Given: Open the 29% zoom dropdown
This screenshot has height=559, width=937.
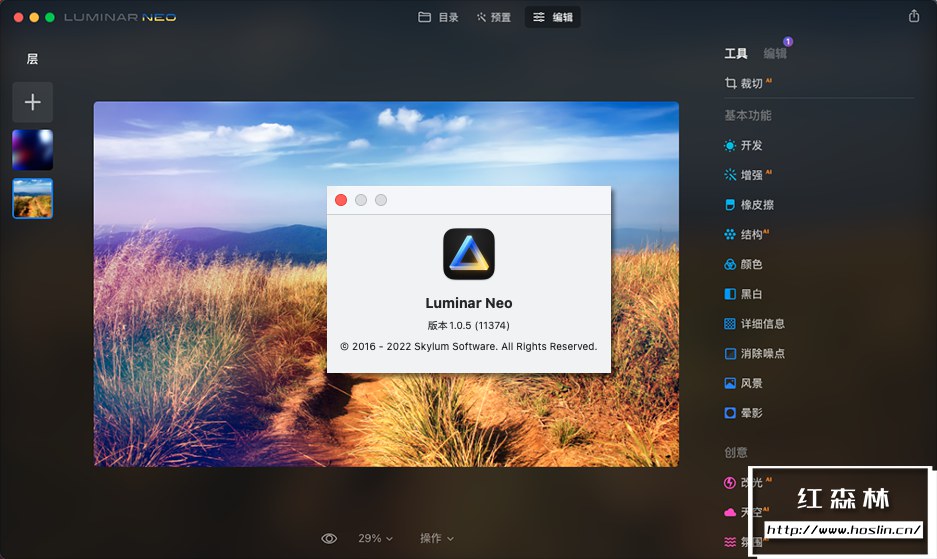Looking at the screenshot, I should (375, 539).
